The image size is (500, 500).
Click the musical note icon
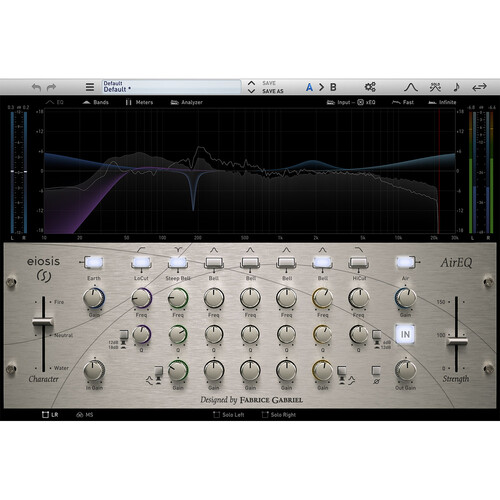(x=456, y=87)
